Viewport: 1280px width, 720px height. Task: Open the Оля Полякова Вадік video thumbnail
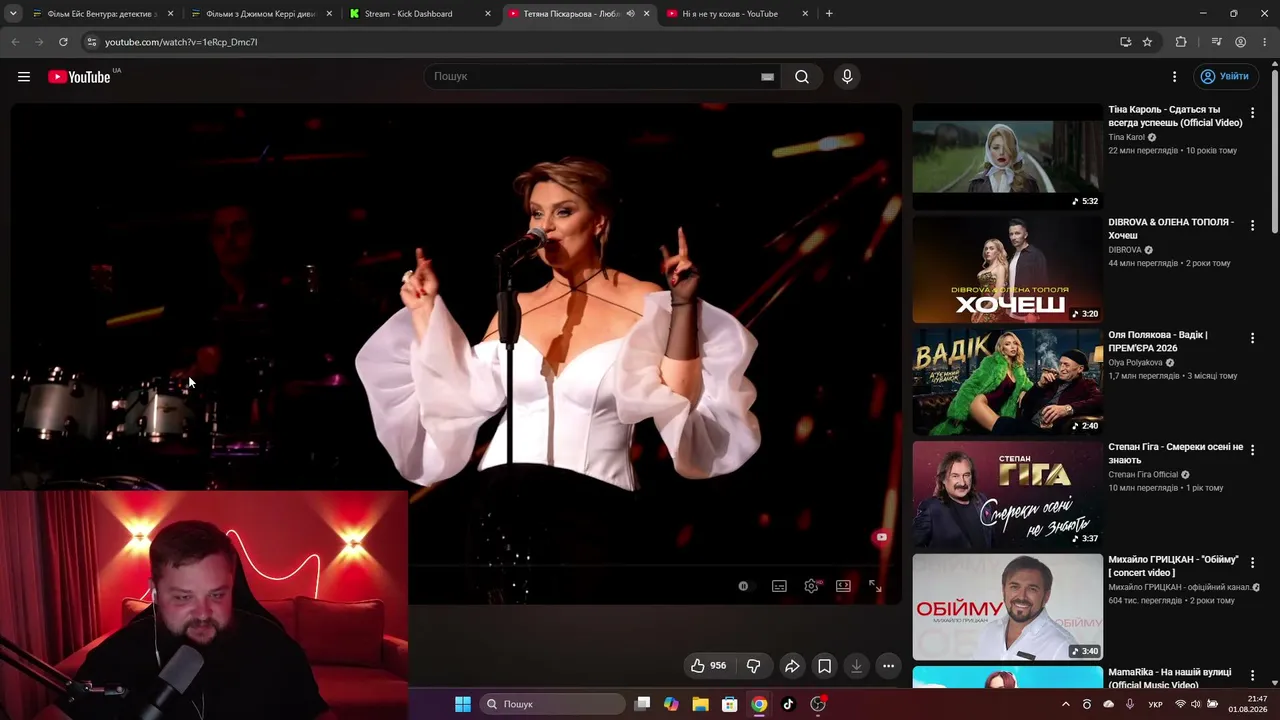click(x=1007, y=382)
